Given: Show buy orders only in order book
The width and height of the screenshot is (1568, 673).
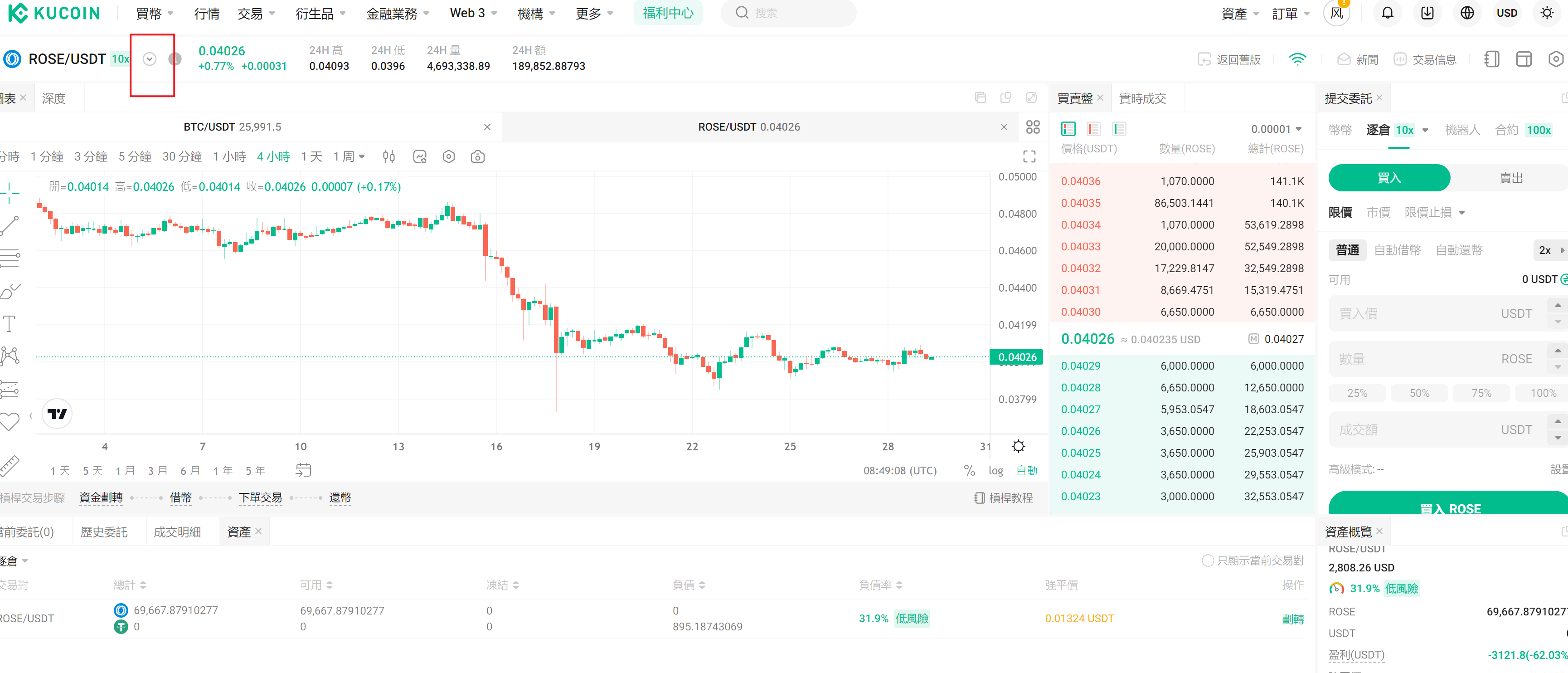Looking at the screenshot, I should tap(1119, 128).
